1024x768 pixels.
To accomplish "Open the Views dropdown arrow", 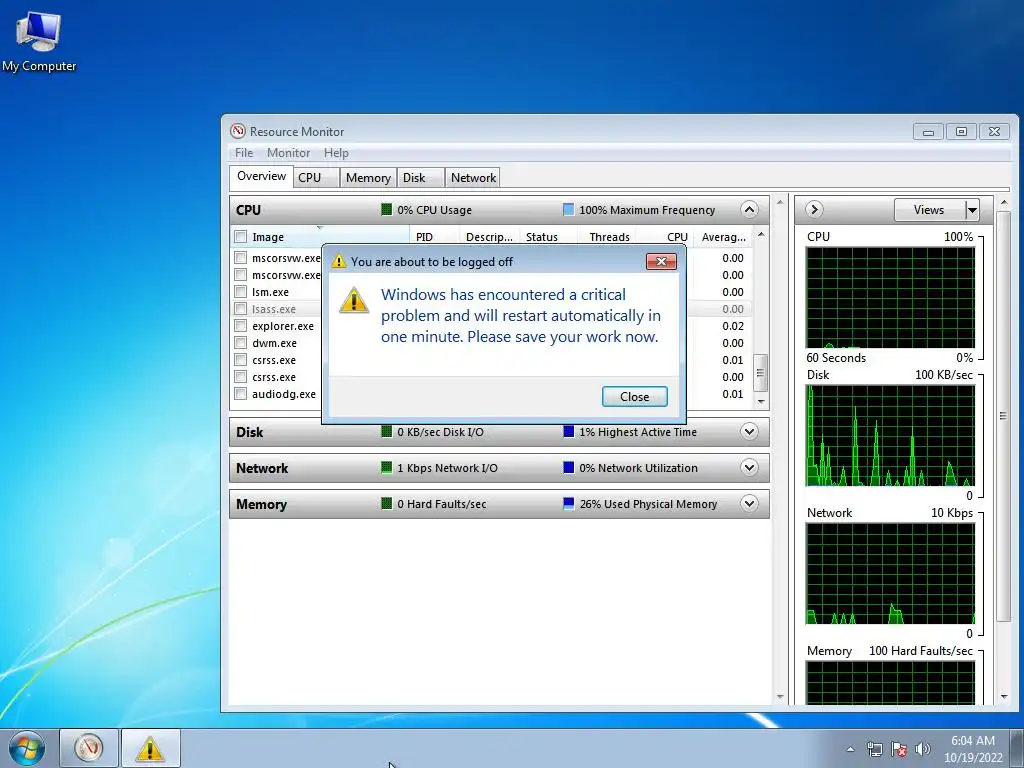I will [972, 210].
